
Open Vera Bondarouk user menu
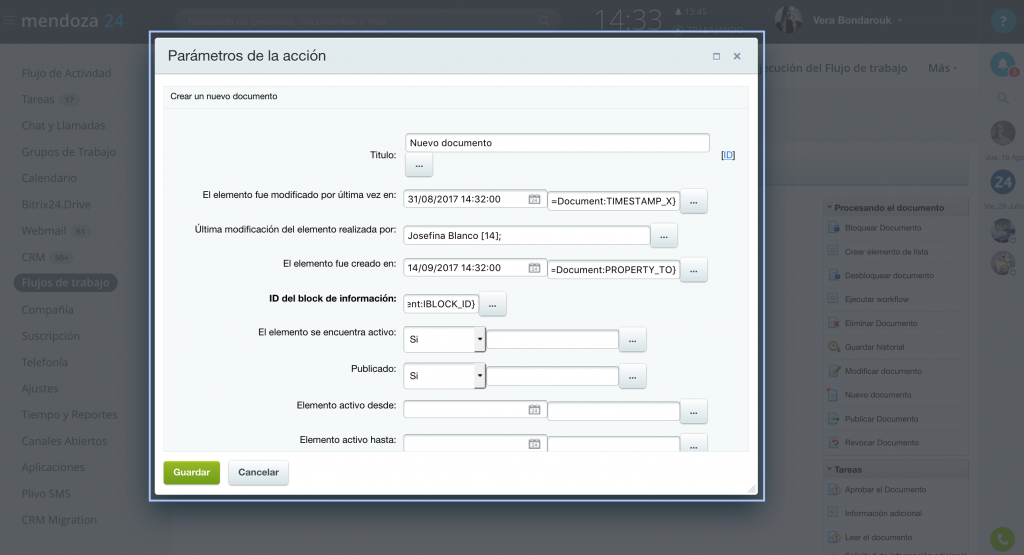tap(857, 20)
